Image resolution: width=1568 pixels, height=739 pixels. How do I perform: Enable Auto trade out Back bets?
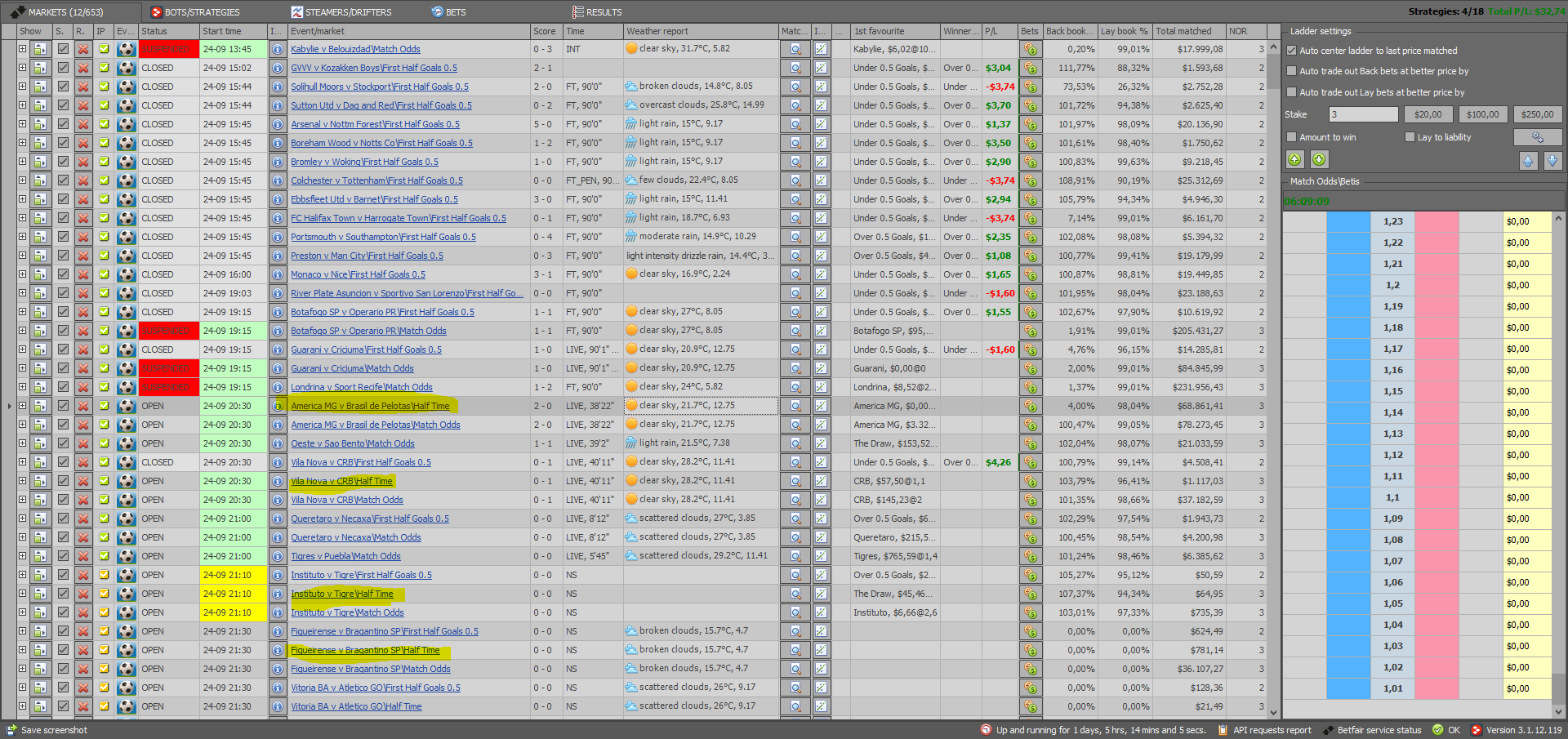click(x=1292, y=71)
